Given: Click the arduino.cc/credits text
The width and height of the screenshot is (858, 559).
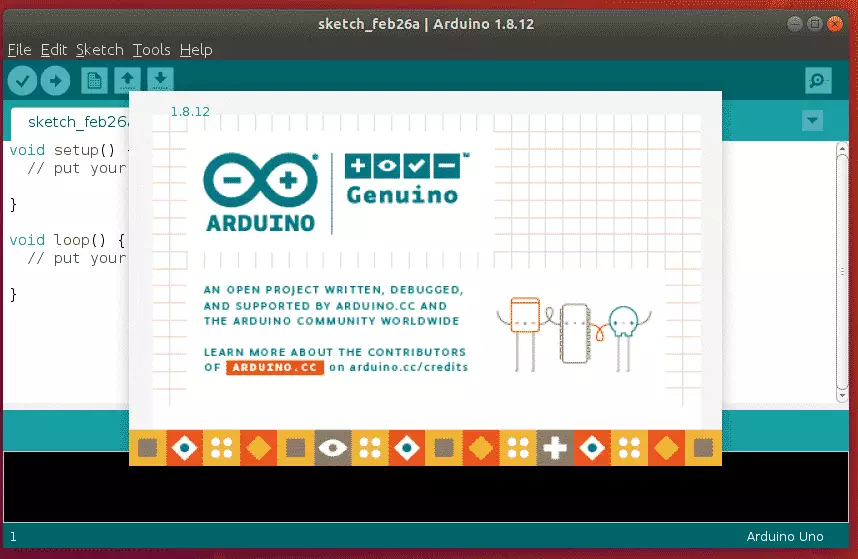Looking at the screenshot, I should click(x=409, y=367).
